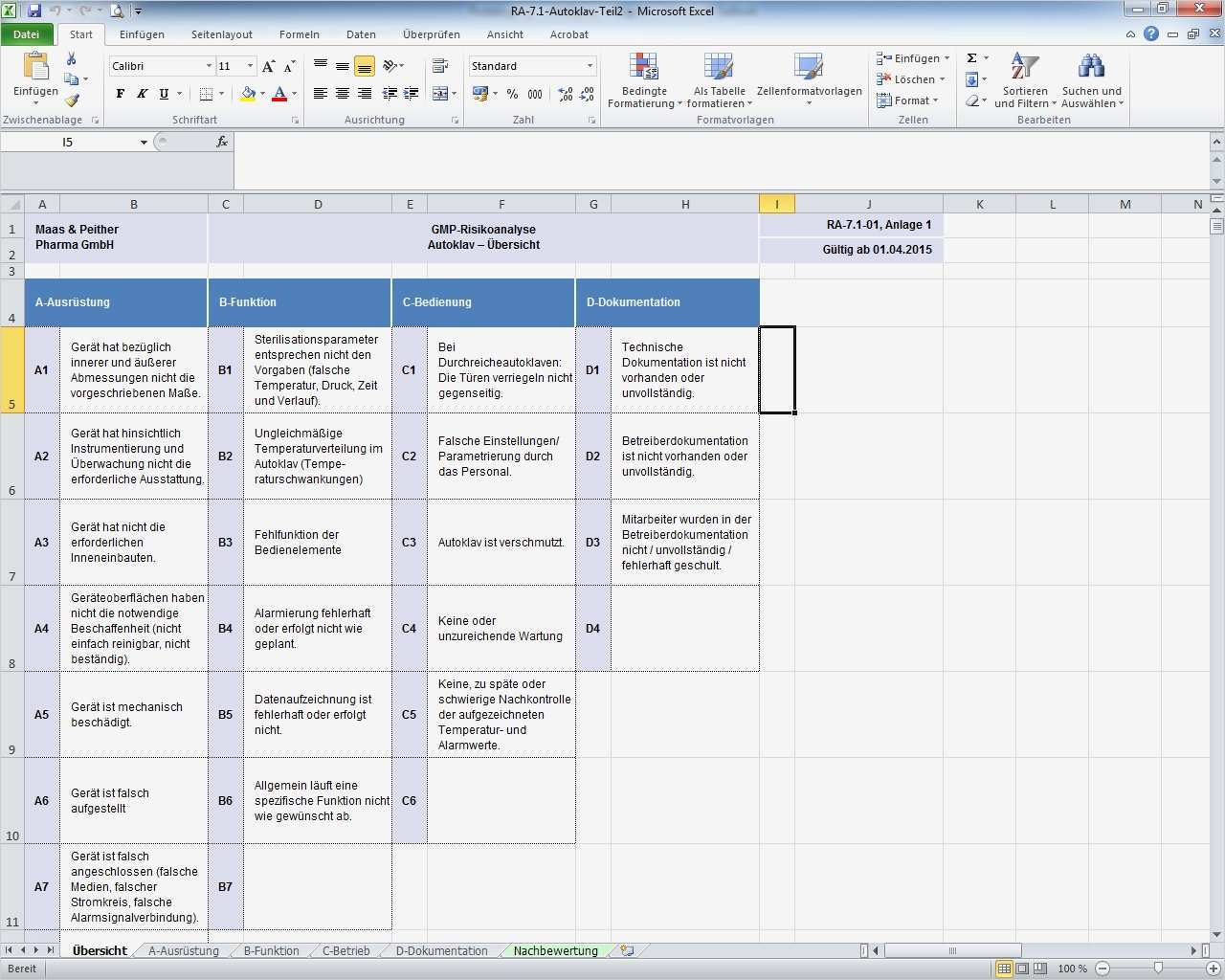Viewport: 1225px width, 980px height.
Task: Open the Name Box dropdown arrow
Action: [144, 143]
